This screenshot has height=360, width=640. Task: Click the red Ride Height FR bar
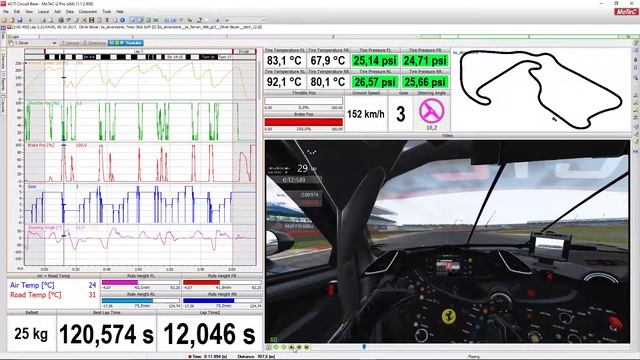[202, 282]
